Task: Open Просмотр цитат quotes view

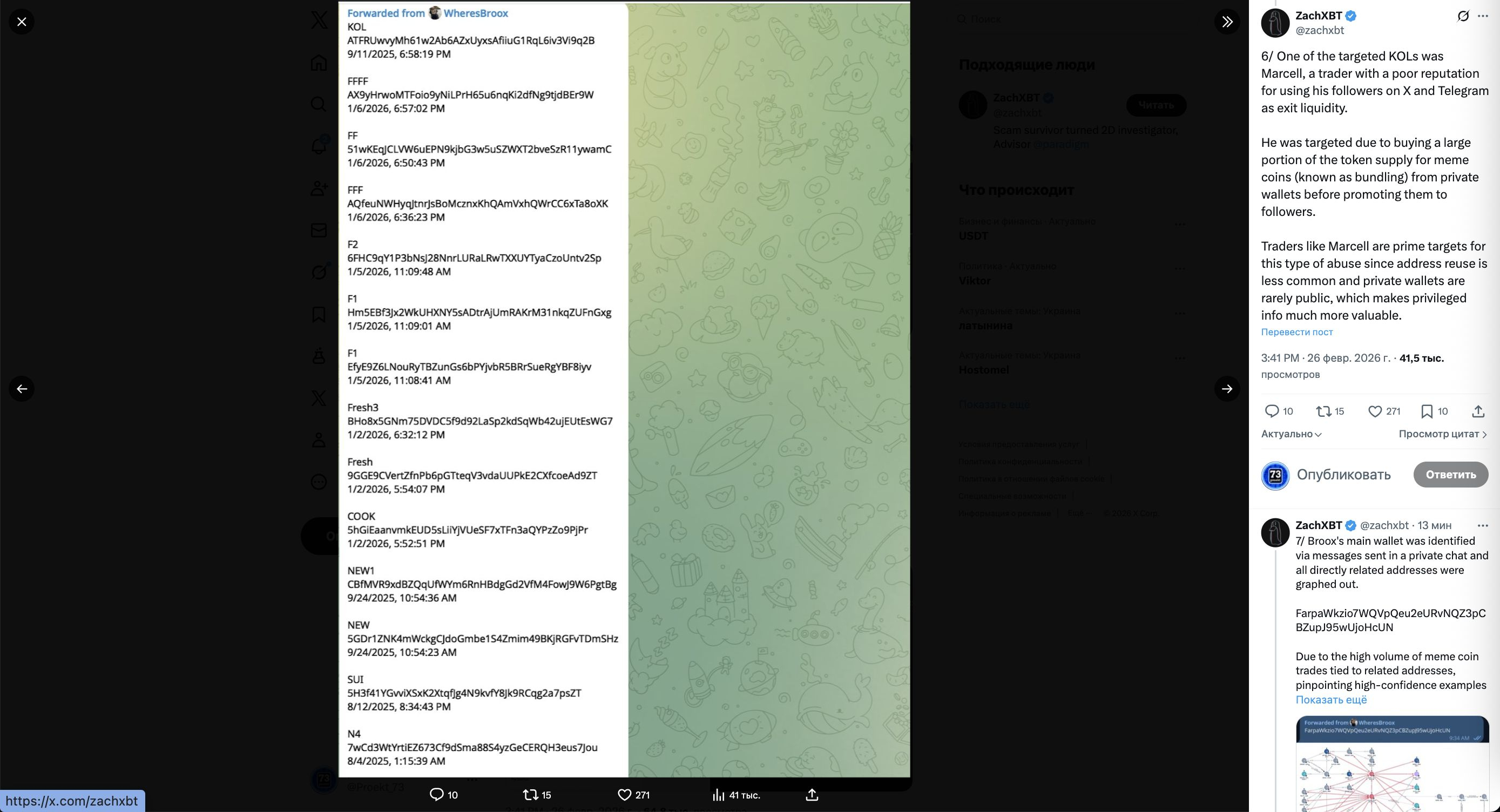Action: (1442, 434)
